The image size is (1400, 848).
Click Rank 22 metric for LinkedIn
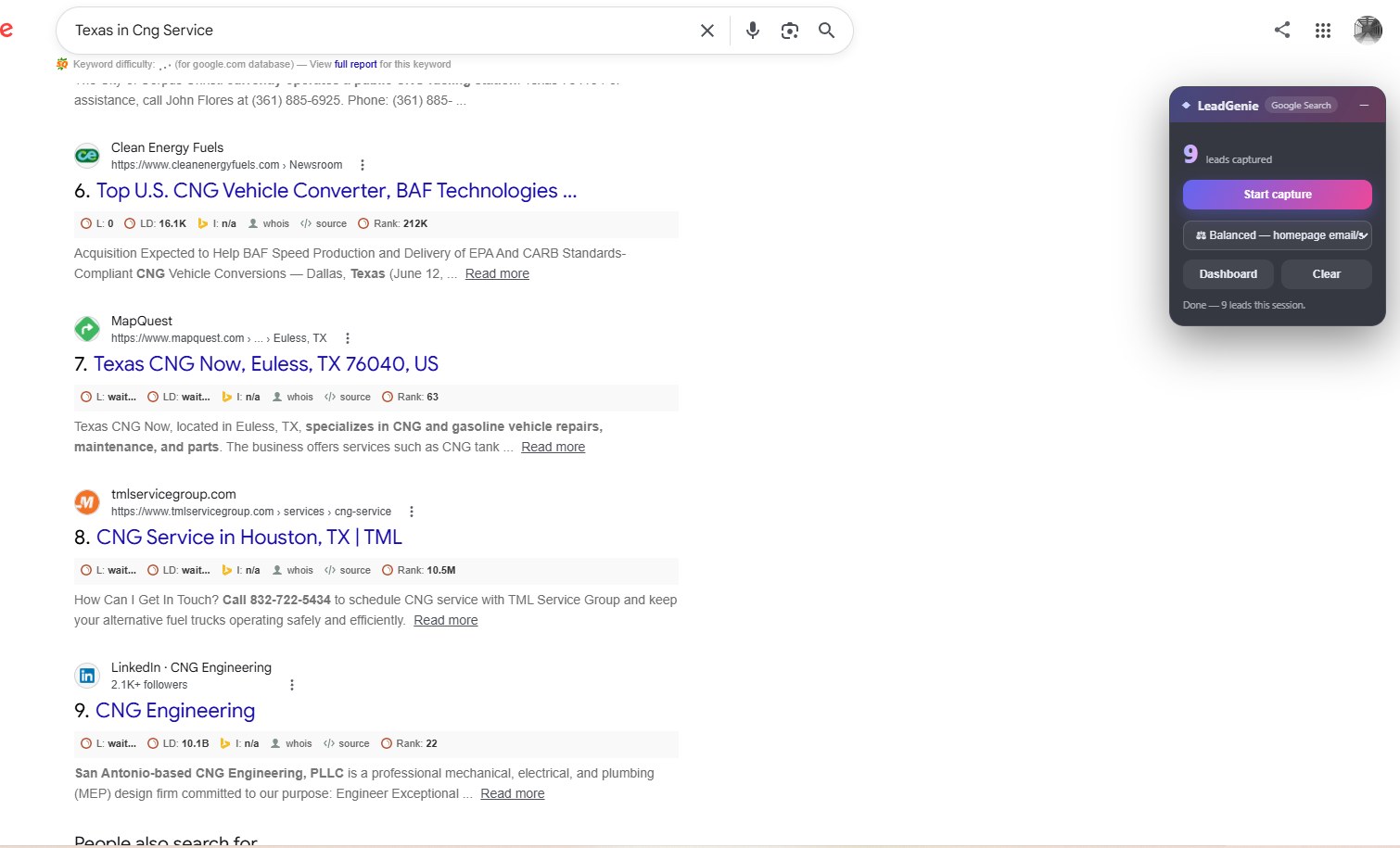tap(409, 743)
